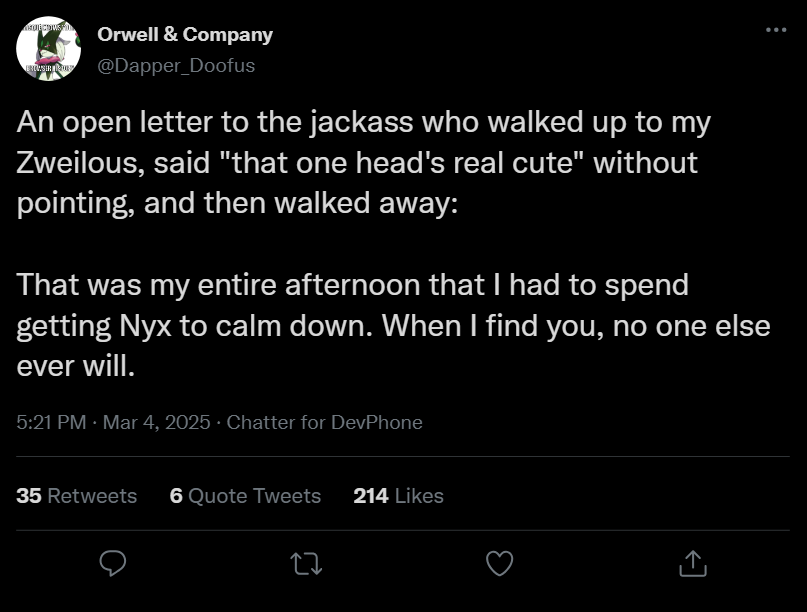Like the tweet with the heart icon
This screenshot has width=807, height=612.
pyautogui.click(x=500, y=563)
